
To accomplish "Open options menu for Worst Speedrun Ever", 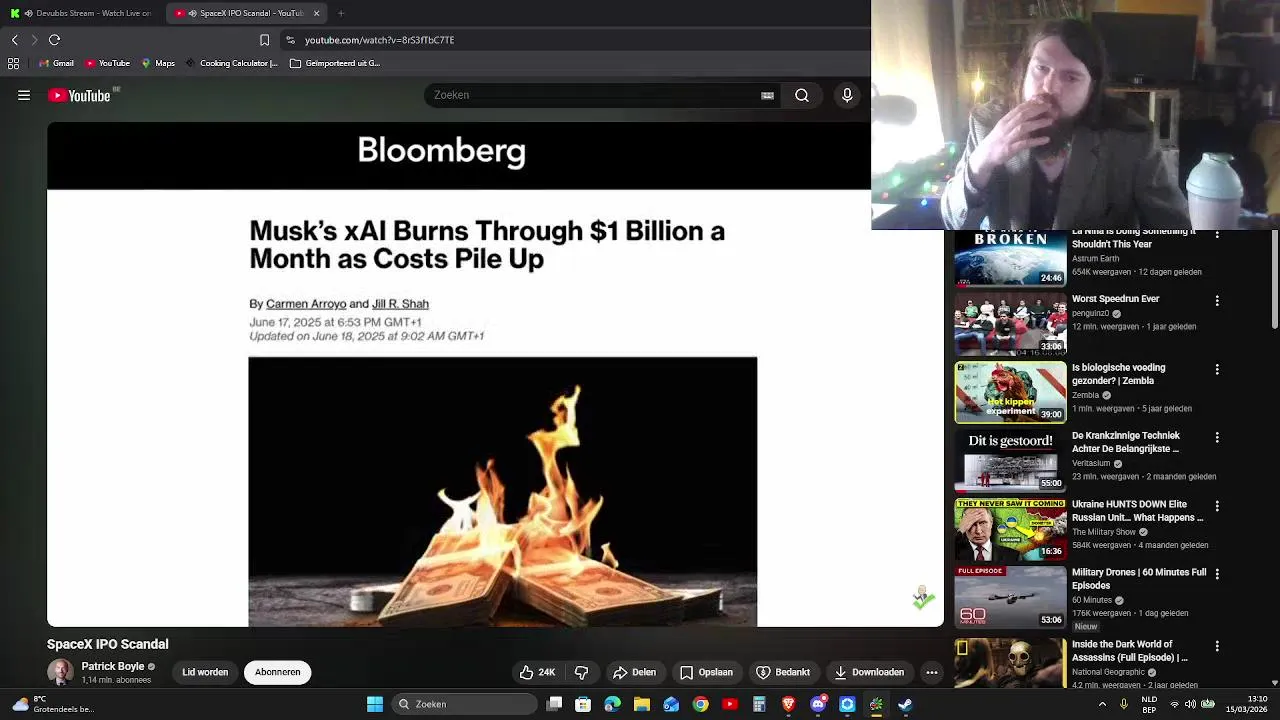I will point(1217,301).
